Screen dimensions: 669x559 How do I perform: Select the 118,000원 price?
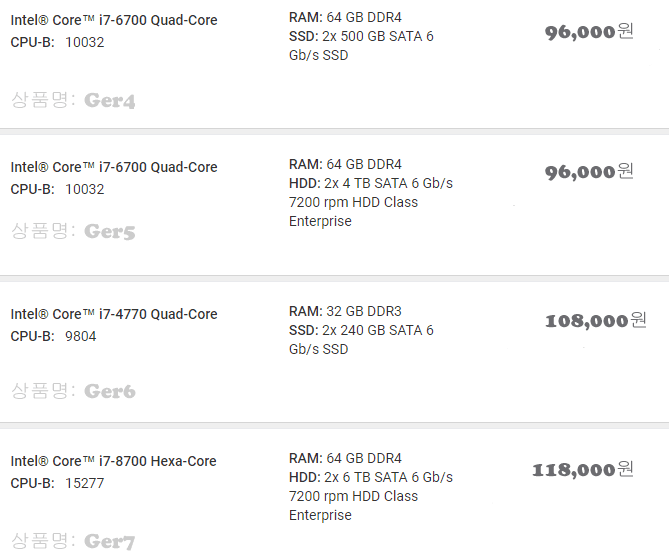pos(582,470)
